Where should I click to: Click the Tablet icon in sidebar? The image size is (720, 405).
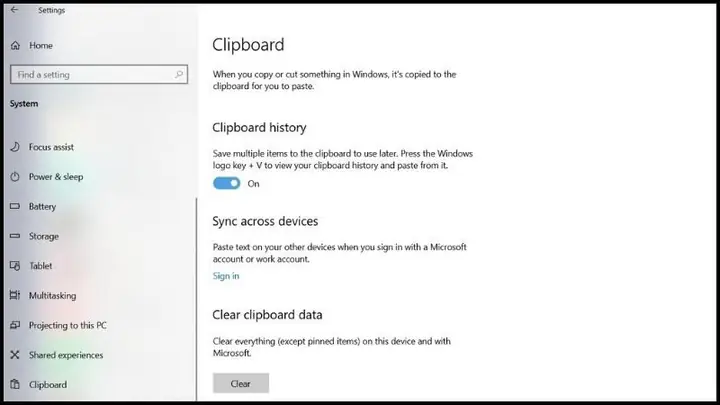pos(15,266)
